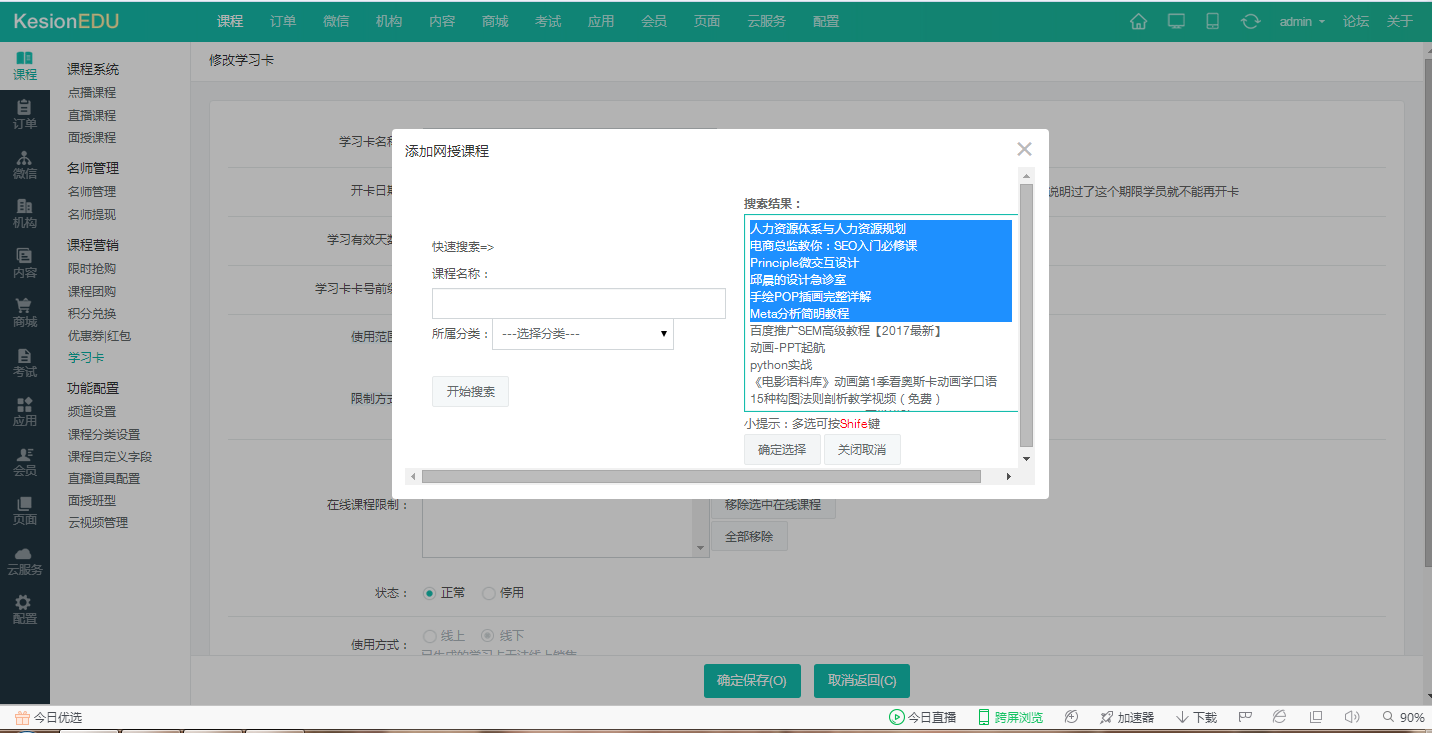Confirm selection with the 确定选择 button
This screenshot has height=733, width=1432.
(782, 449)
